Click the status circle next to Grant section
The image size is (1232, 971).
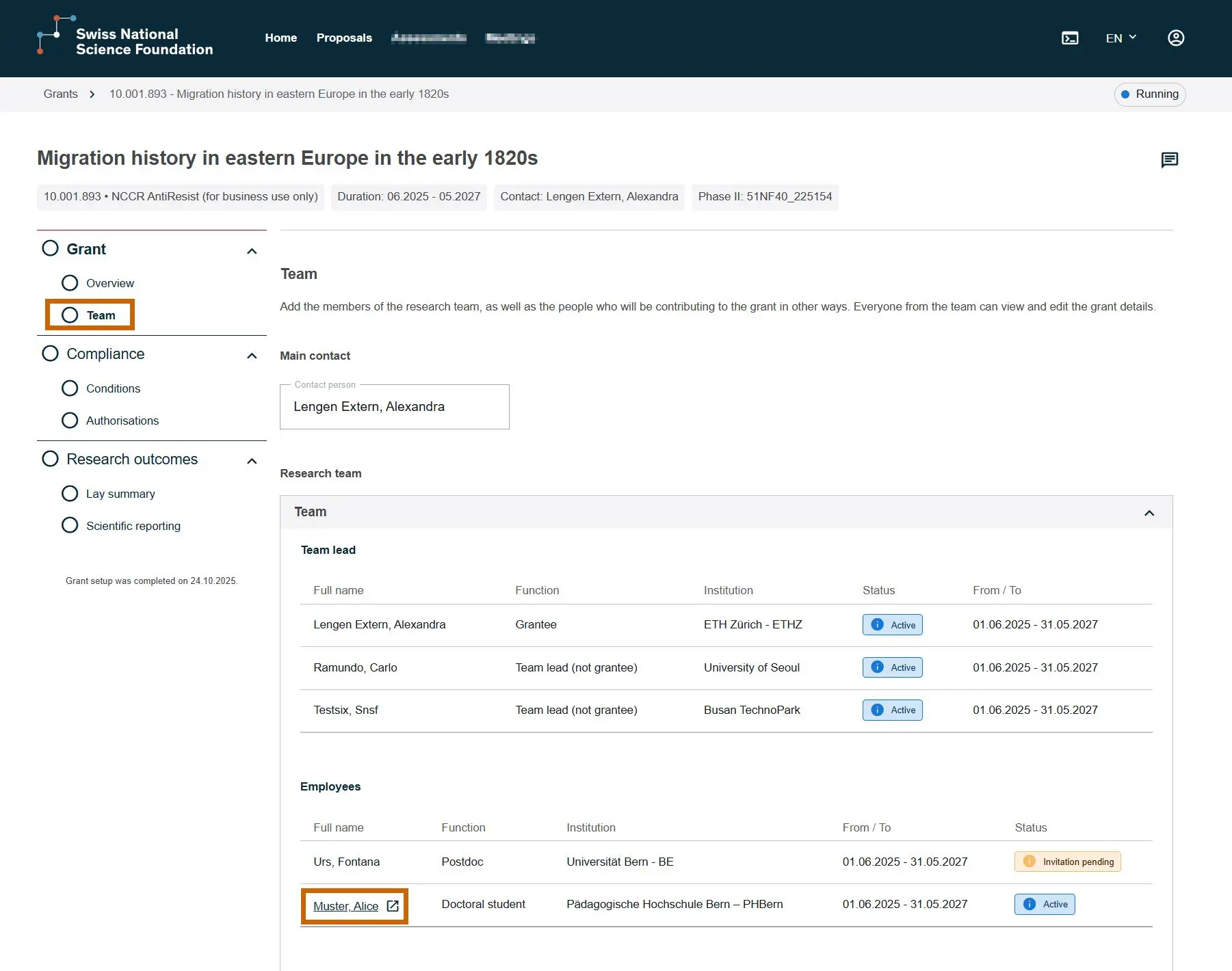pyautogui.click(x=50, y=248)
